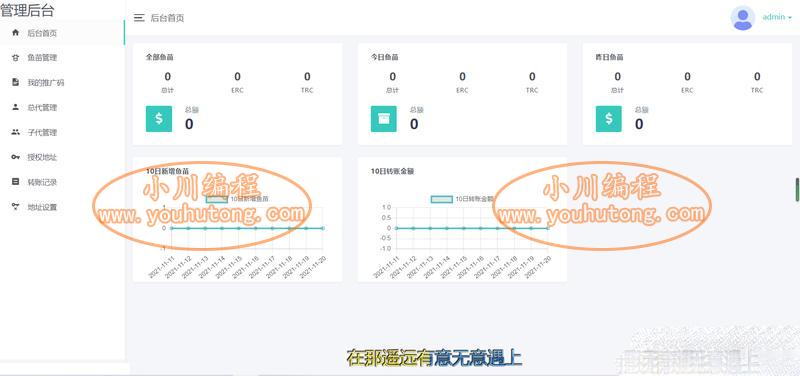Viewport: 800px width, 376px height.
Task: Click the 管理后台 logo title
Action: pos(28,10)
